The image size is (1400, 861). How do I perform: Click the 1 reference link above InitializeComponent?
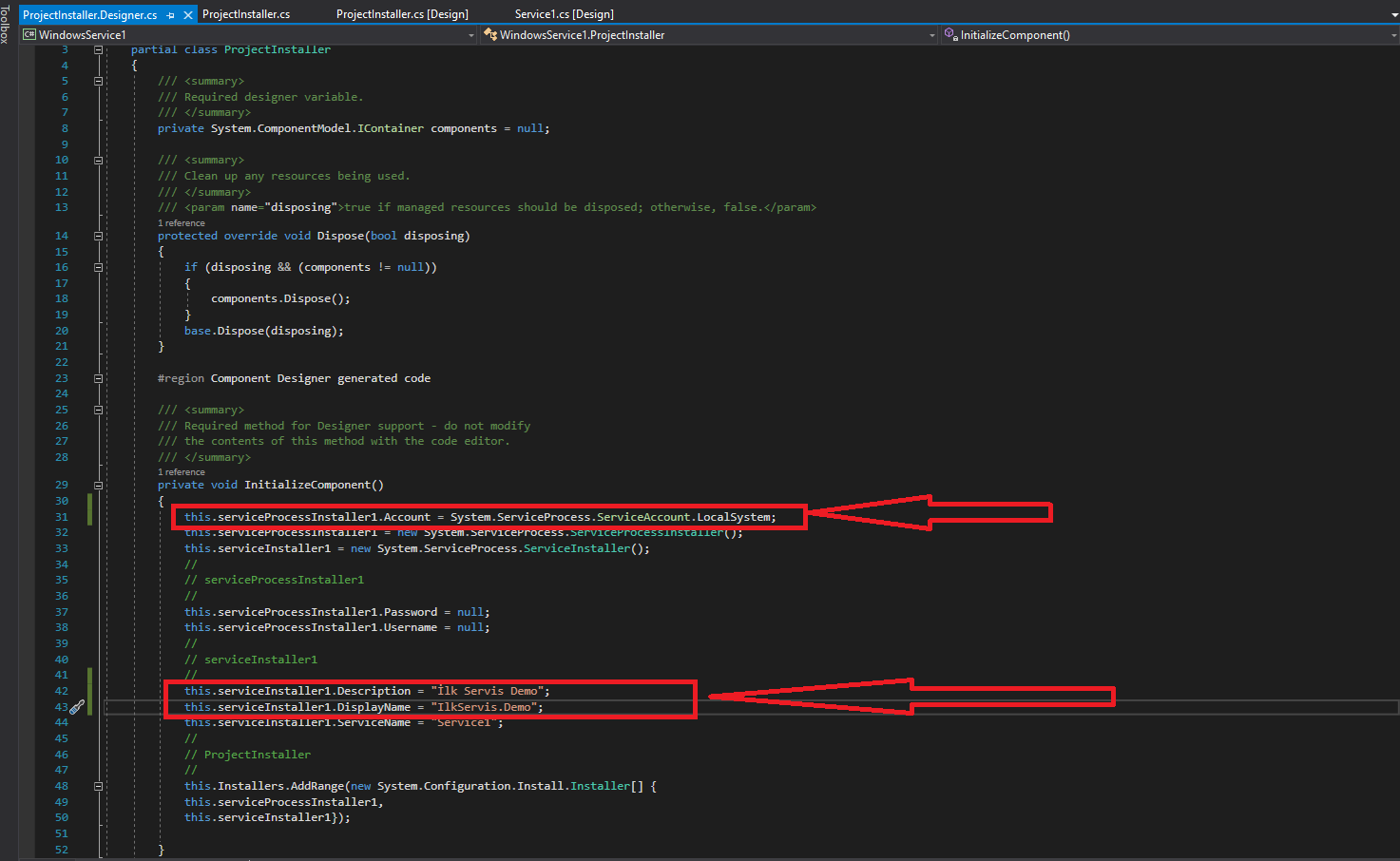coord(181,471)
